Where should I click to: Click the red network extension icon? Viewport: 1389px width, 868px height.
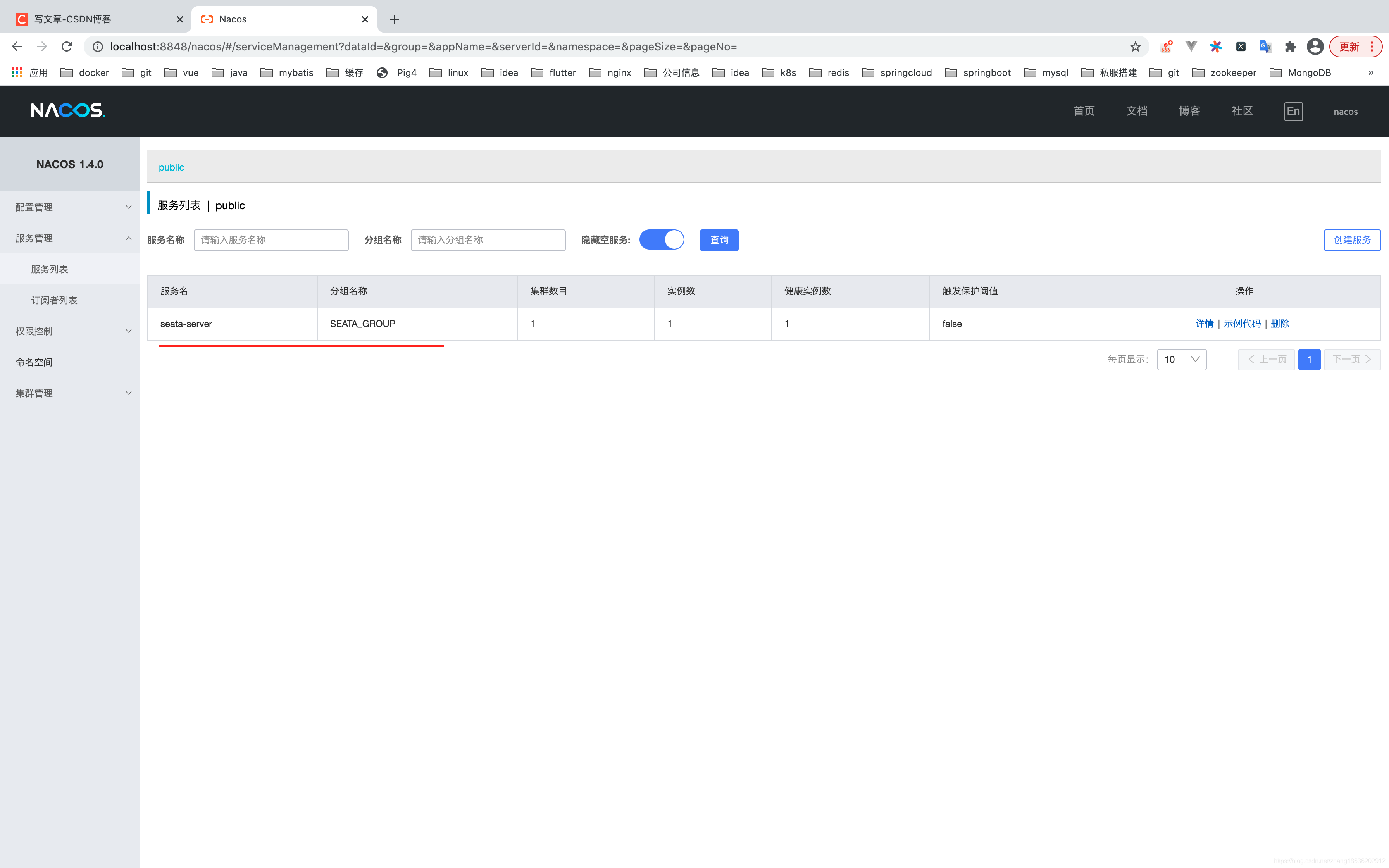[x=1166, y=46]
